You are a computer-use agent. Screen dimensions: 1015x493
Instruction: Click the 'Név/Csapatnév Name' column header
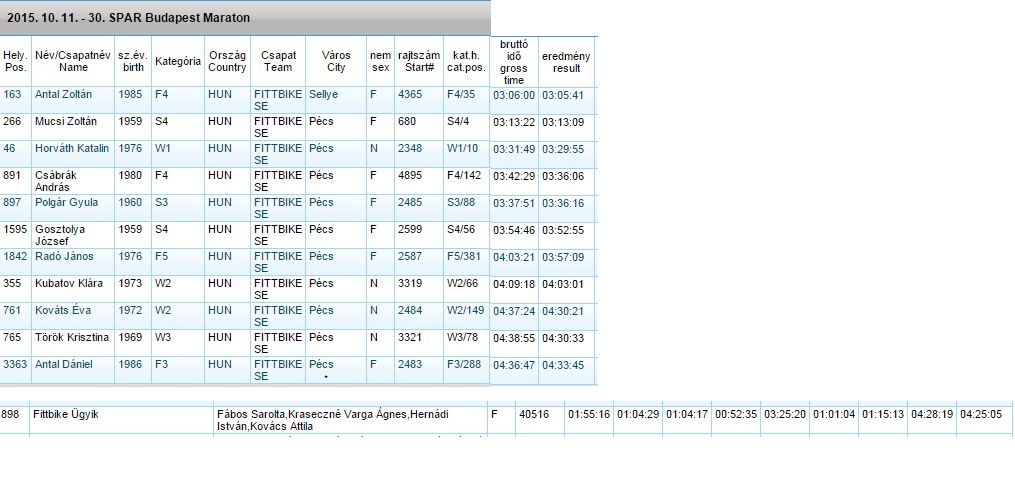(73, 62)
